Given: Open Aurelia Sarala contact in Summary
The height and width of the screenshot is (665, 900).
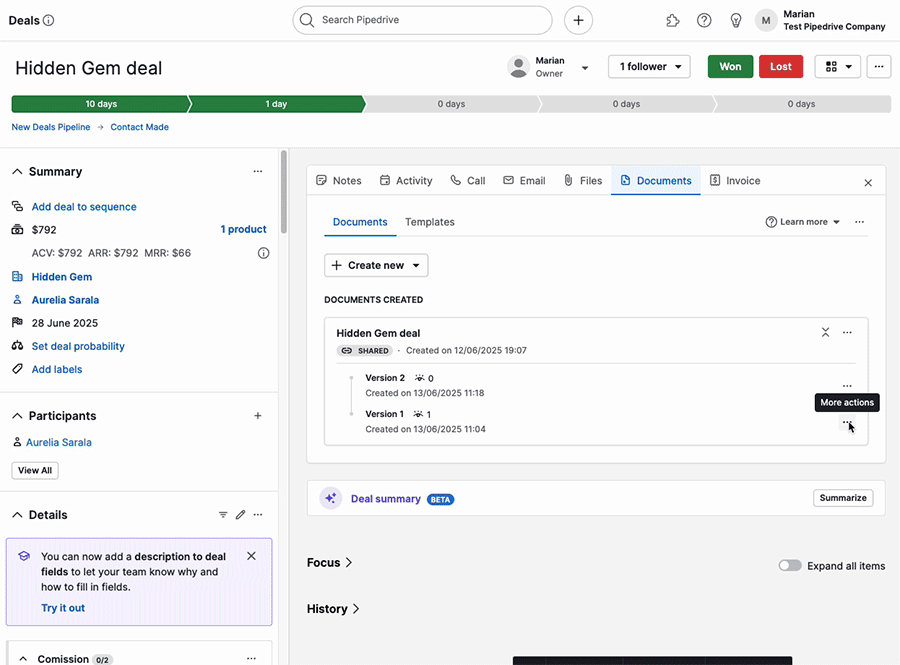Looking at the screenshot, I should [x=65, y=300].
